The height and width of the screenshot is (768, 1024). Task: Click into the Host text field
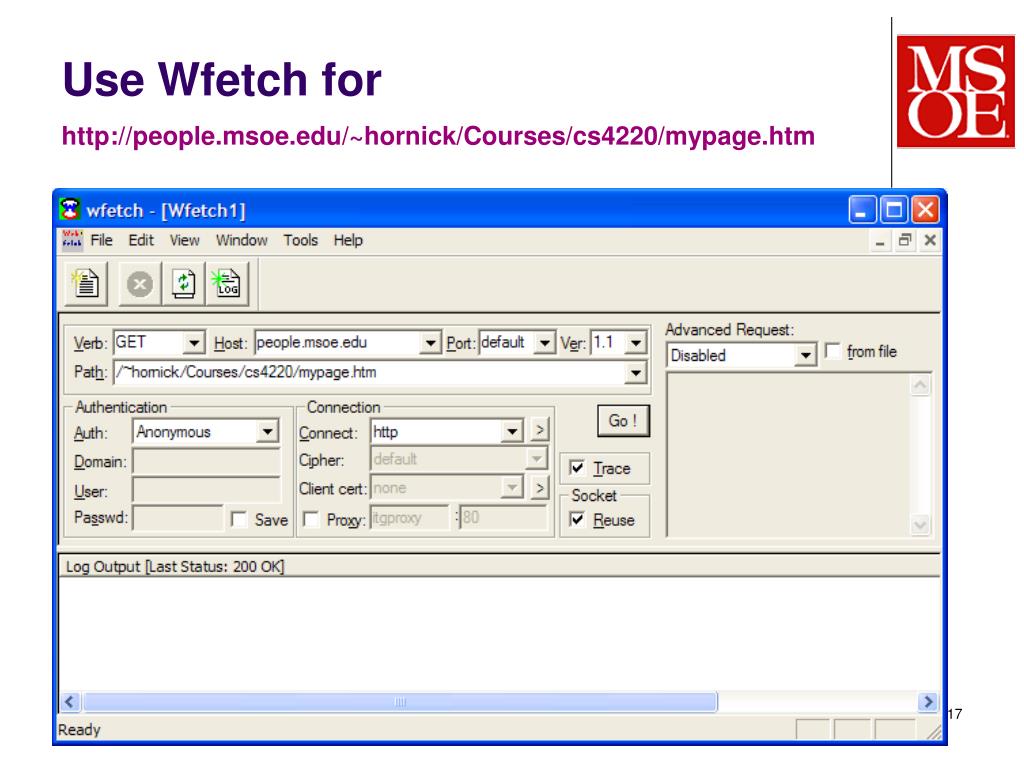(336, 342)
